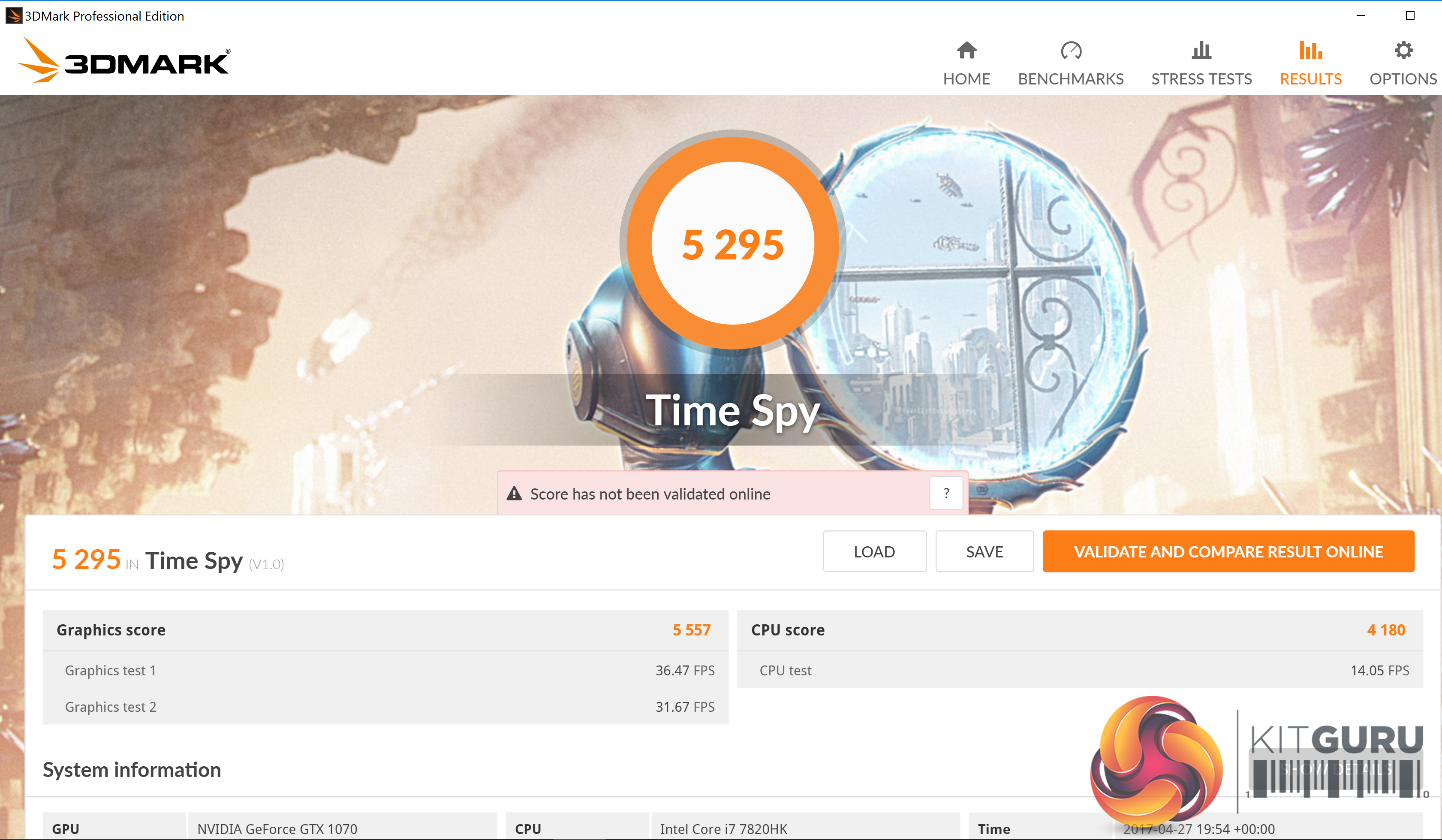Viewport: 1442px width, 840px height.
Task: Switch to the HOME tab label
Action: [x=966, y=79]
